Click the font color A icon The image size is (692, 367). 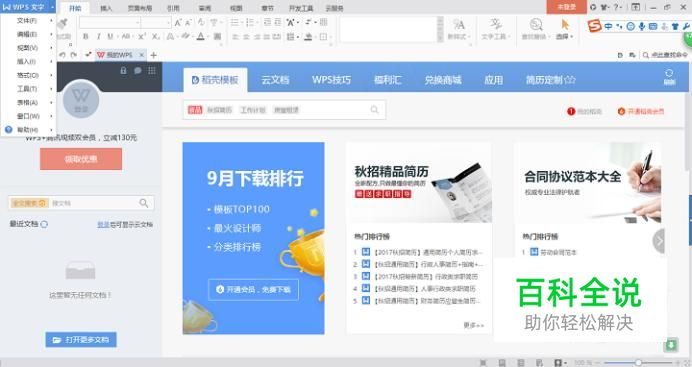click(200, 37)
